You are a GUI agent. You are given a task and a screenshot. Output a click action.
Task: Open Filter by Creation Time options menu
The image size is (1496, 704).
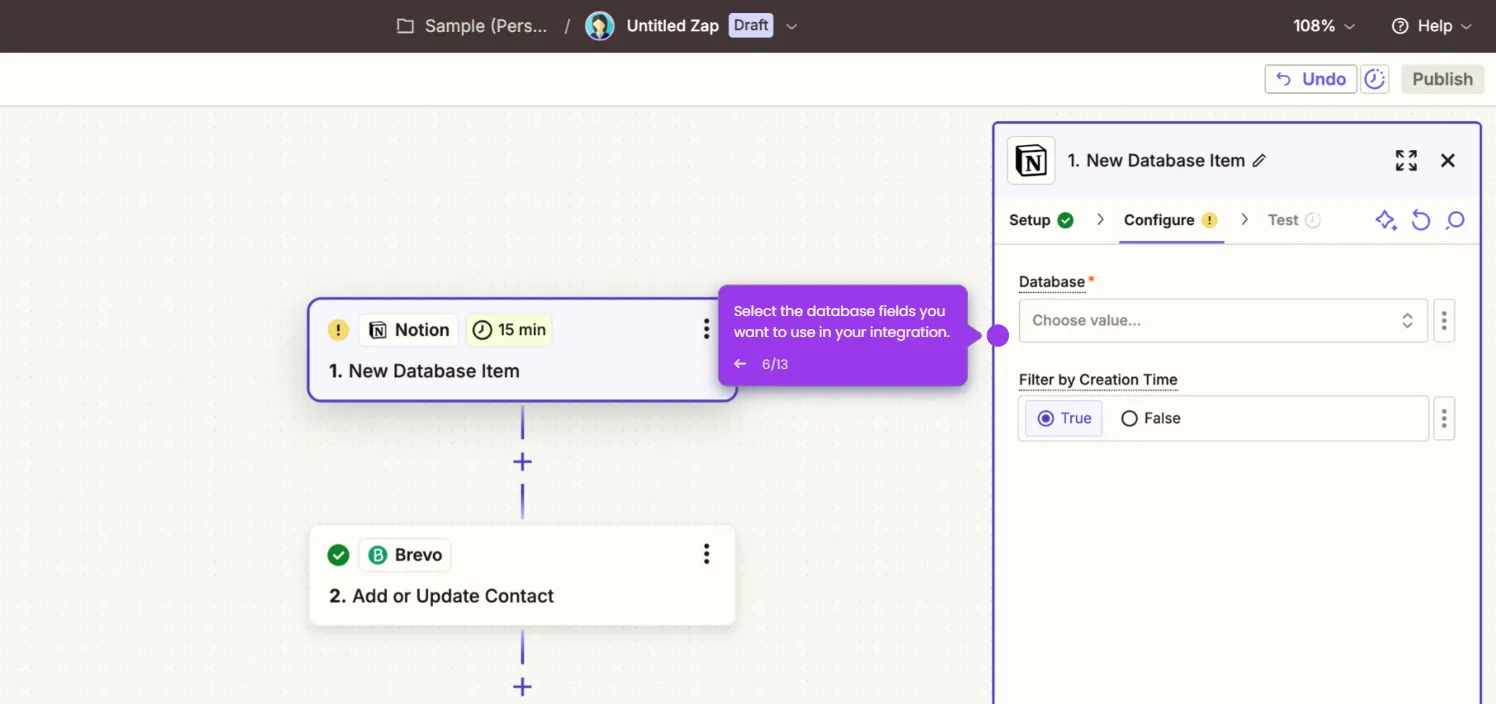pyautogui.click(x=1443, y=419)
